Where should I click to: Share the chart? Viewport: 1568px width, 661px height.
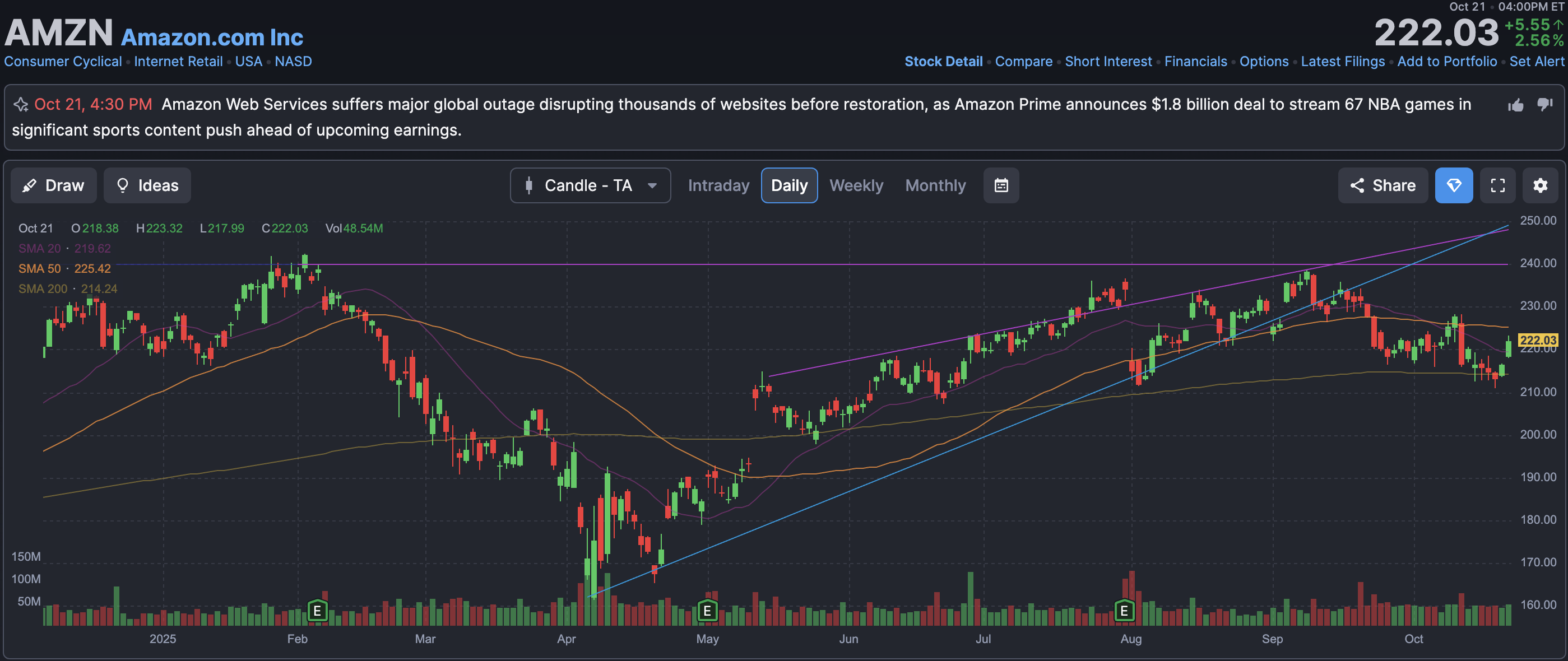[1383, 185]
